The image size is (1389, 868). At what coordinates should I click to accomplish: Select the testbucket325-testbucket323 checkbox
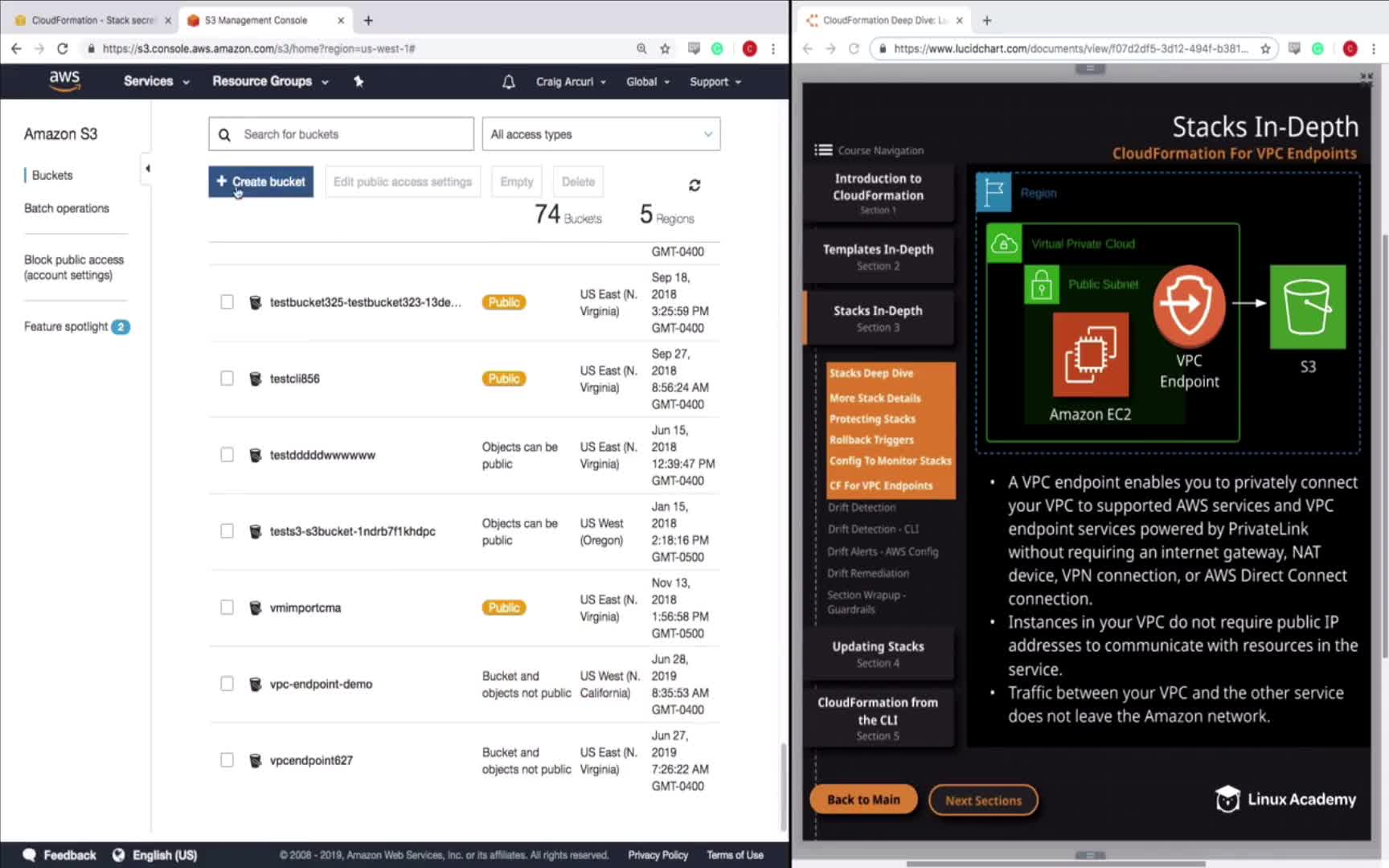[227, 302]
